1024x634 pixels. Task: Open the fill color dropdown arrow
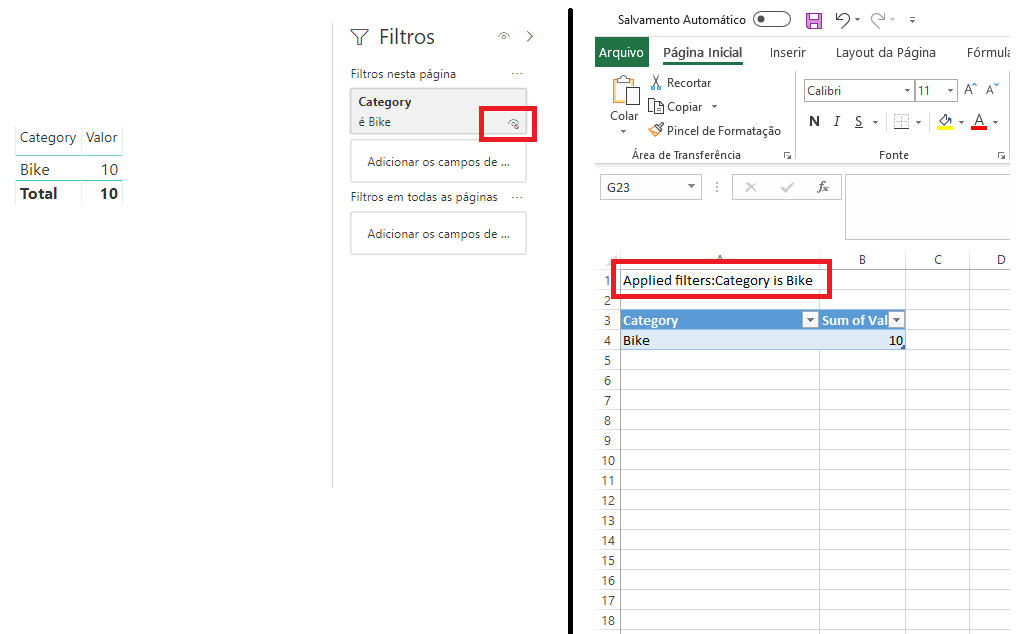tap(961, 122)
